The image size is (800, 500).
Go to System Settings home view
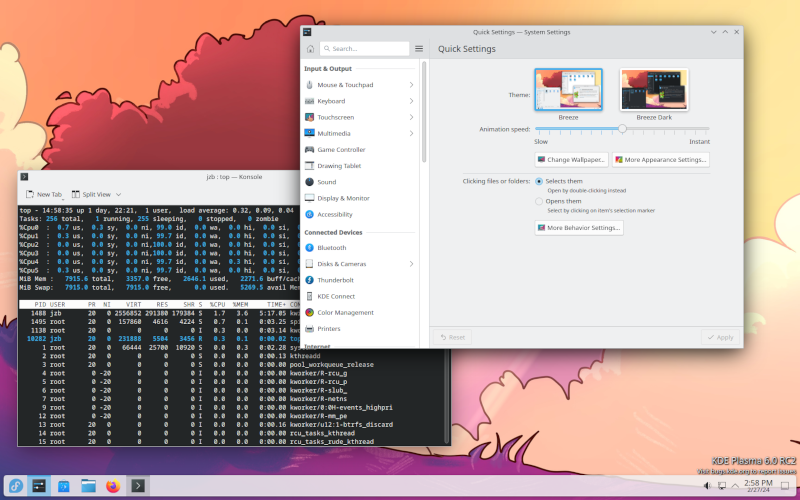click(310, 48)
